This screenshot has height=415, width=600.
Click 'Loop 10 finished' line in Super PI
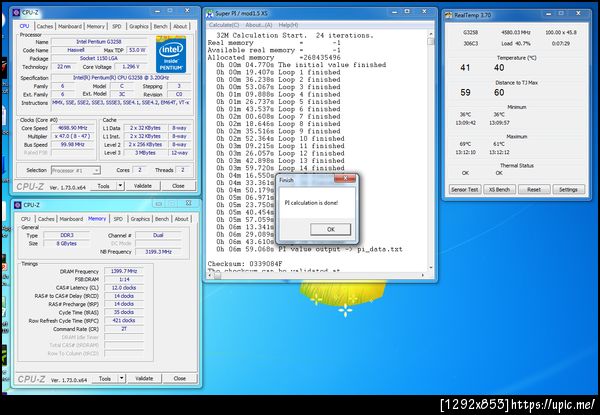tap(280, 139)
